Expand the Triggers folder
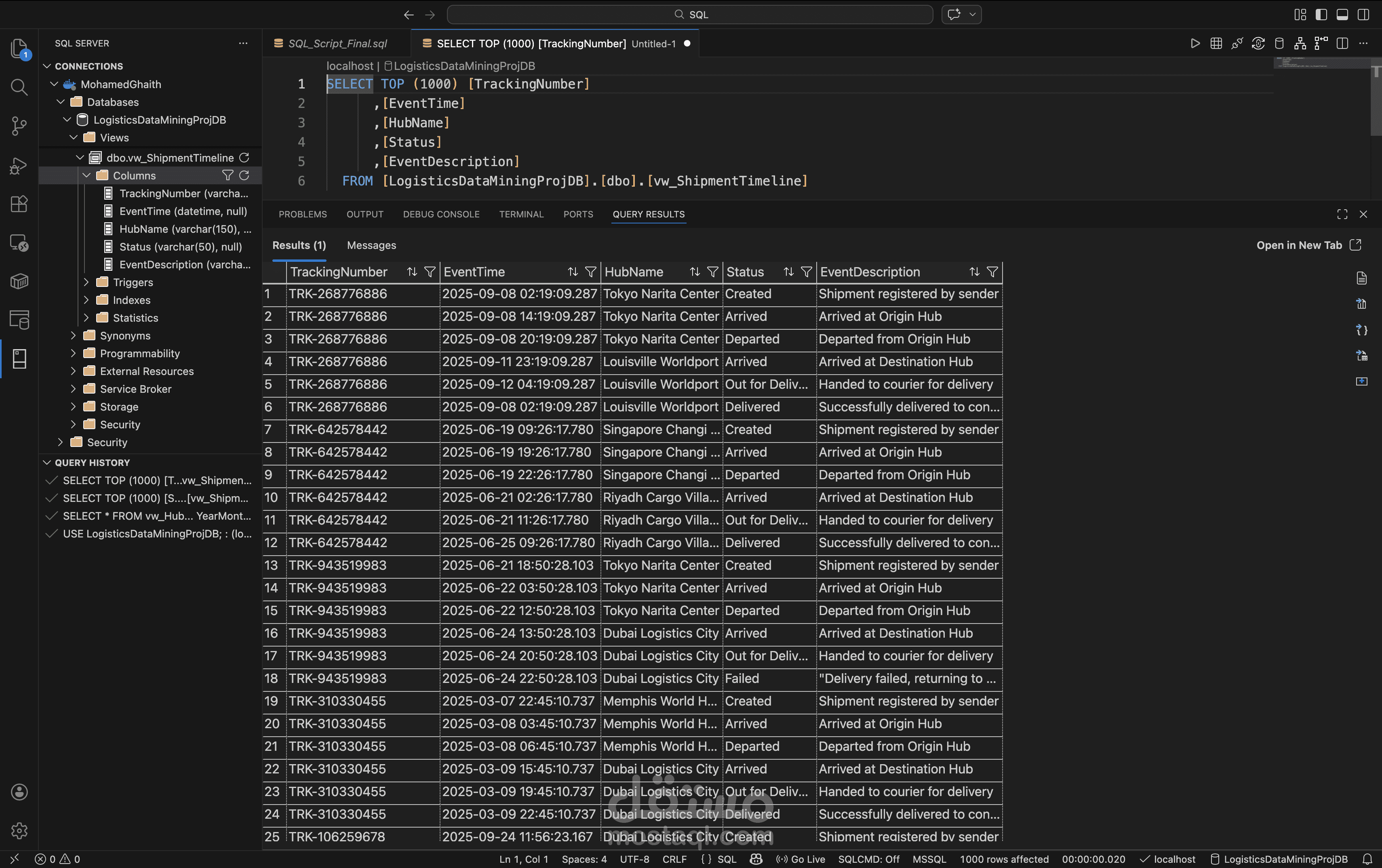This screenshot has width=1382, height=868. pyautogui.click(x=86, y=282)
